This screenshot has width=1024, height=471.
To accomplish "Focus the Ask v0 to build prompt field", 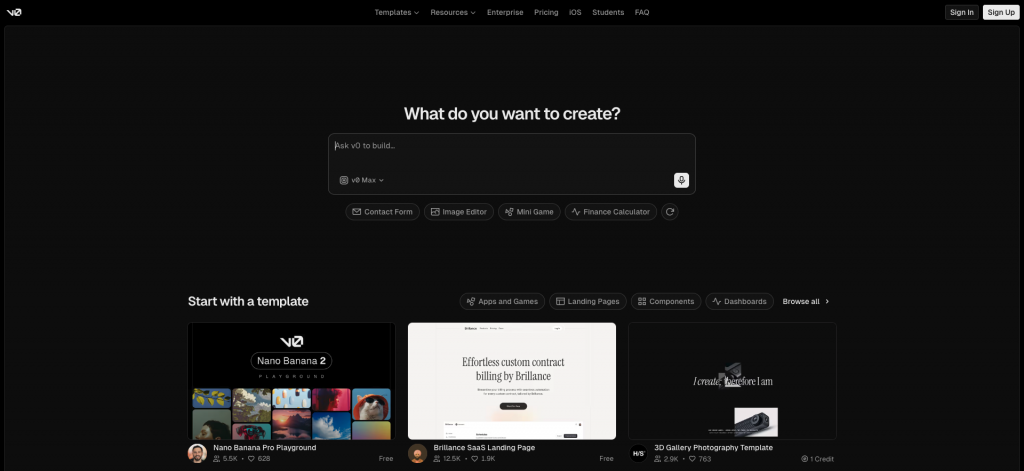I will 511,146.
